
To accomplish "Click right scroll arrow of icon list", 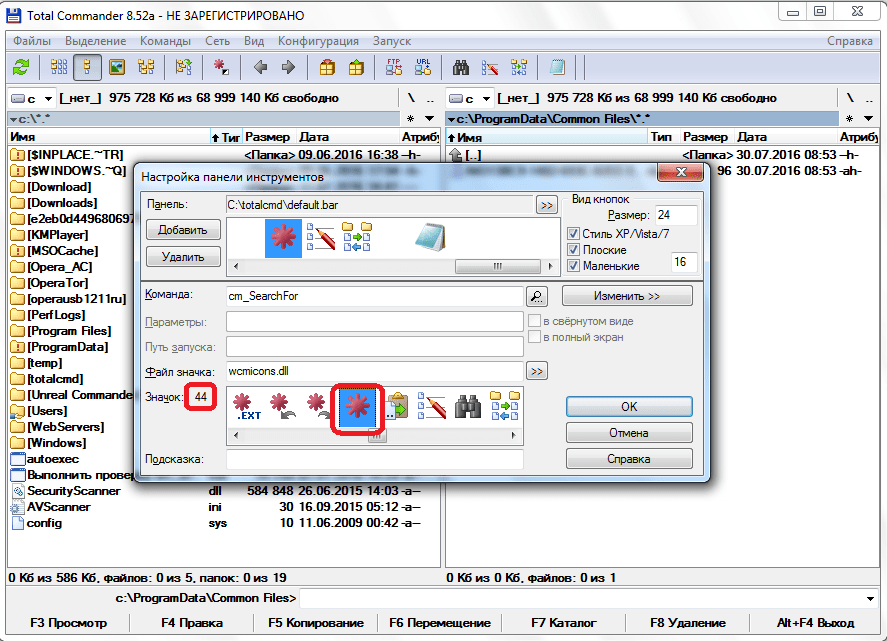I will [x=513, y=436].
